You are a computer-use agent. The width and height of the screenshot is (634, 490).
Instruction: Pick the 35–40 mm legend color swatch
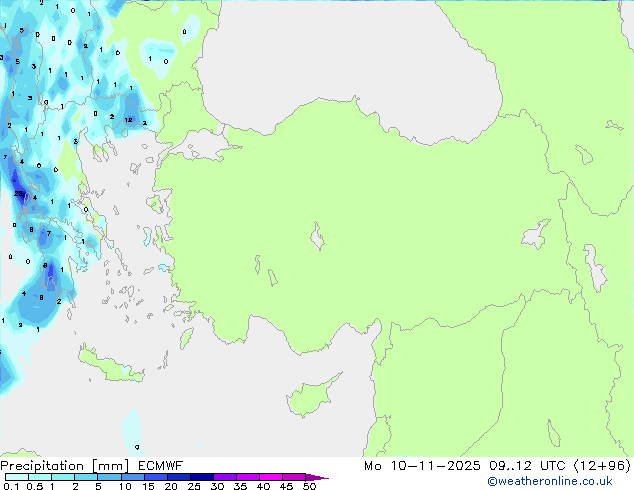pos(248,477)
